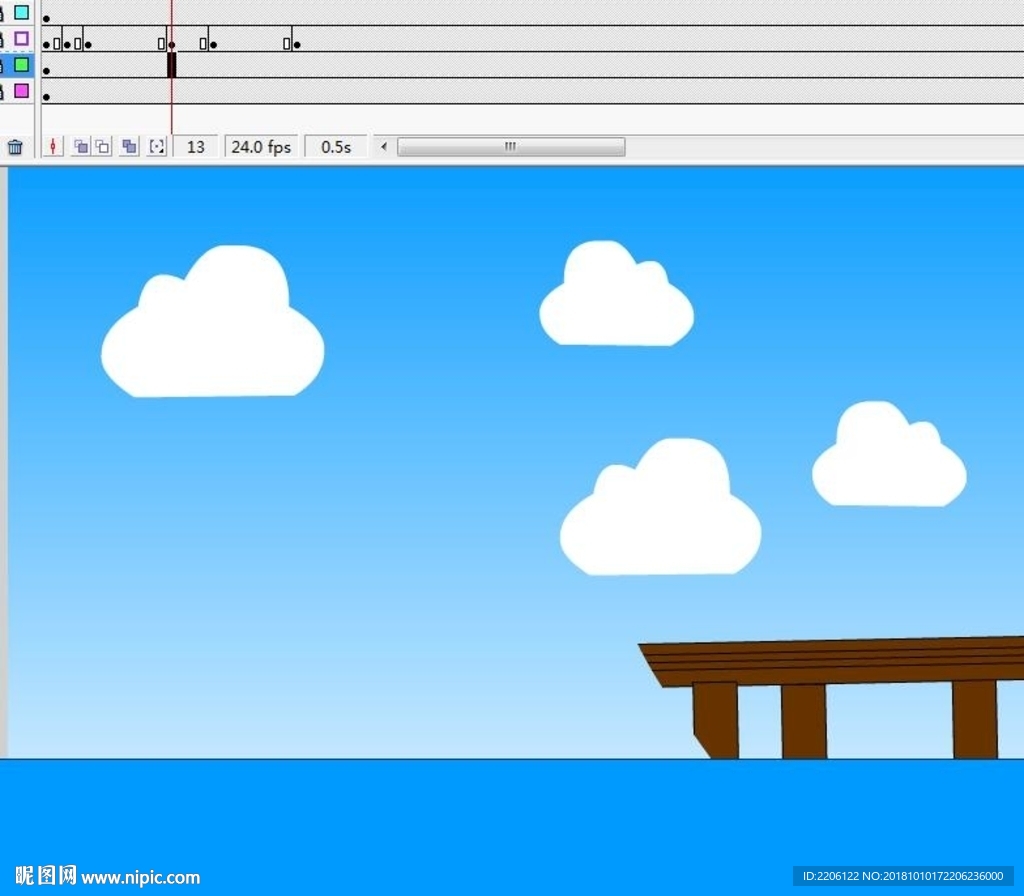This screenshot has height=896, width=1024.
Task: Click the magenta layer outline color swatch
Action: [x=21, y=91]
